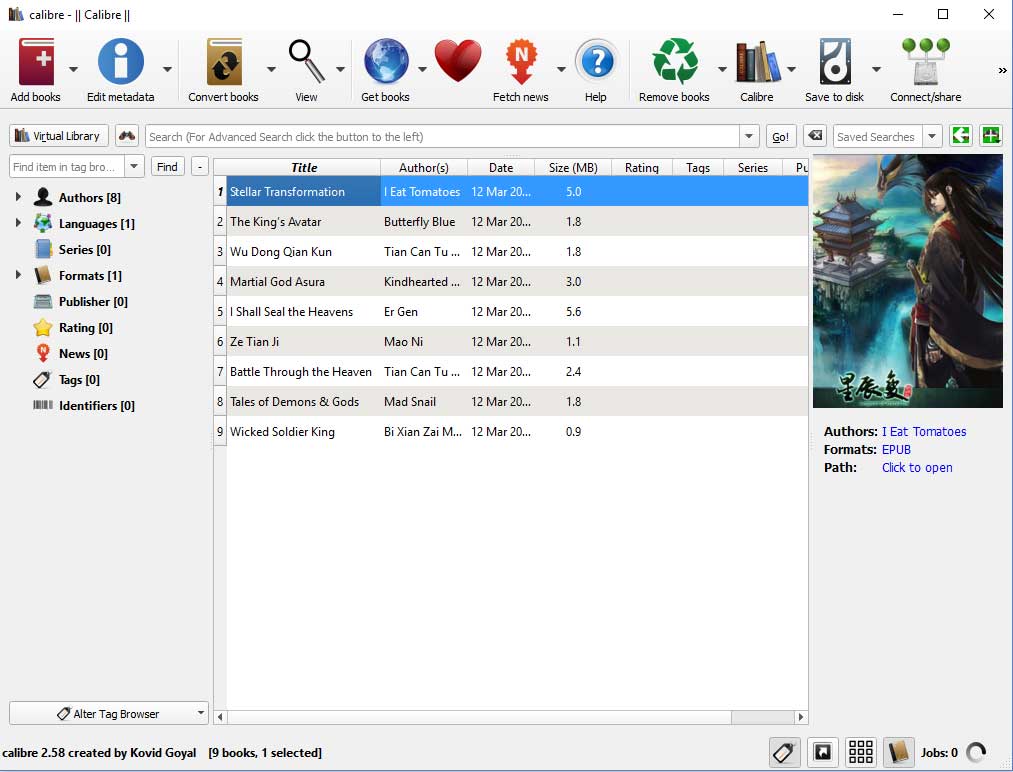Click the Convert books icon

point(224,62)
